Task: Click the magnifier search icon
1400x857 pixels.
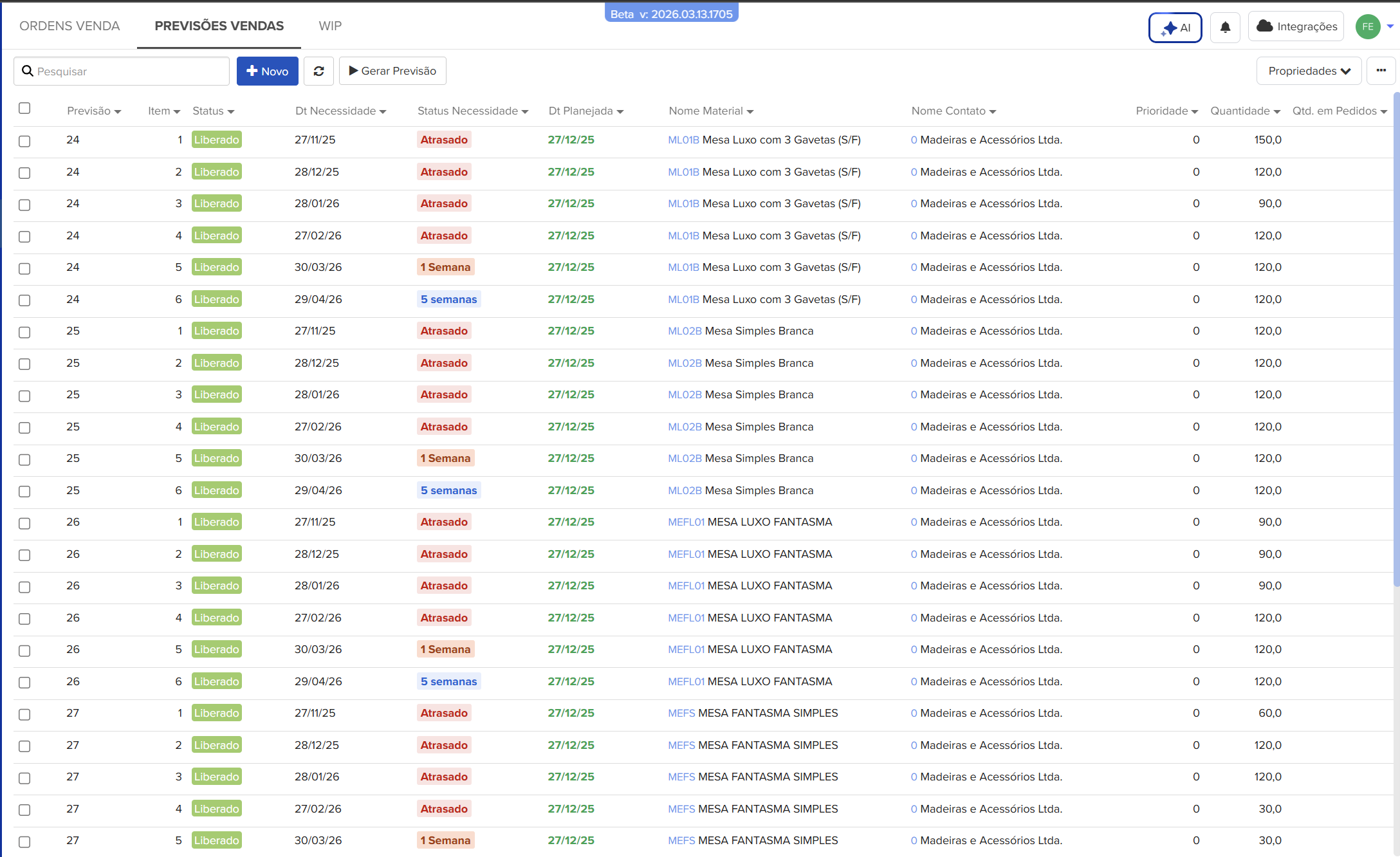Action: click(28, 71)
